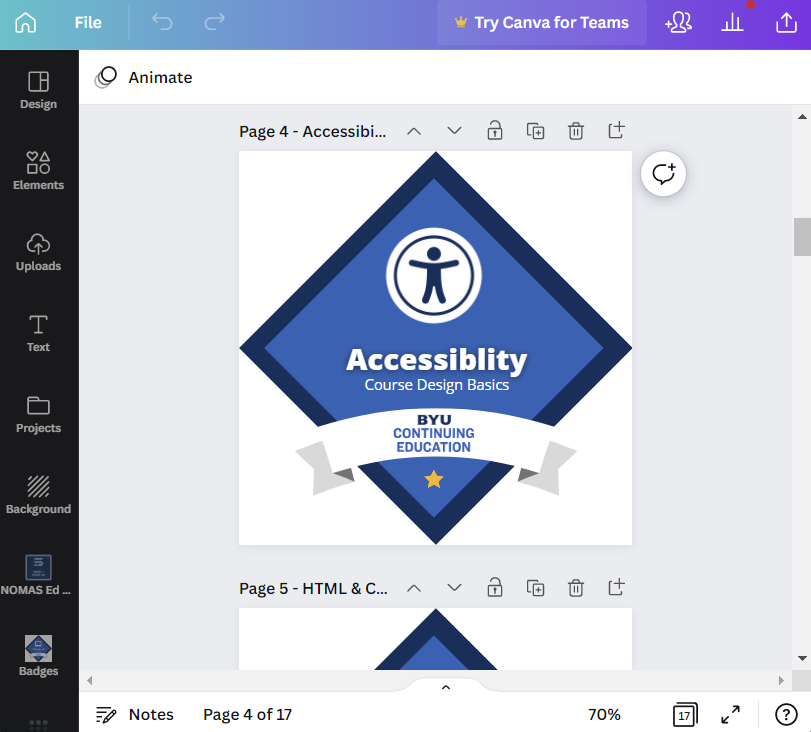Toggle lock on Page 4
This screenshot has width=811, height=732.
pyautogui.click(x=494, y=130)
